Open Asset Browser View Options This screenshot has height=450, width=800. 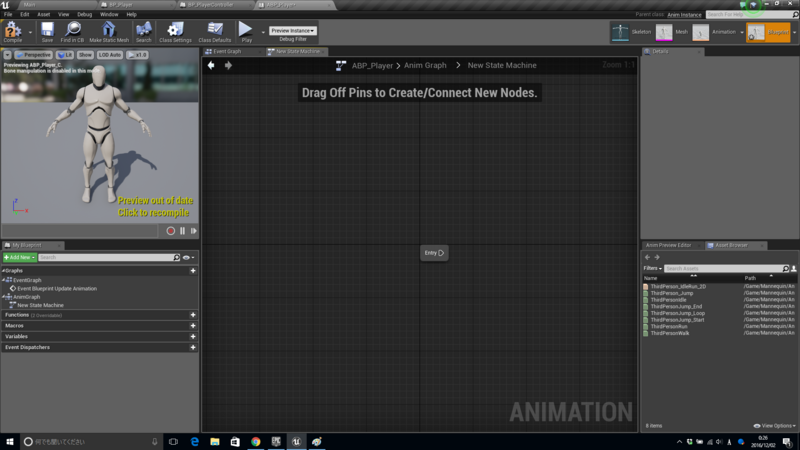pyautogui.click(x=774, y=426)
